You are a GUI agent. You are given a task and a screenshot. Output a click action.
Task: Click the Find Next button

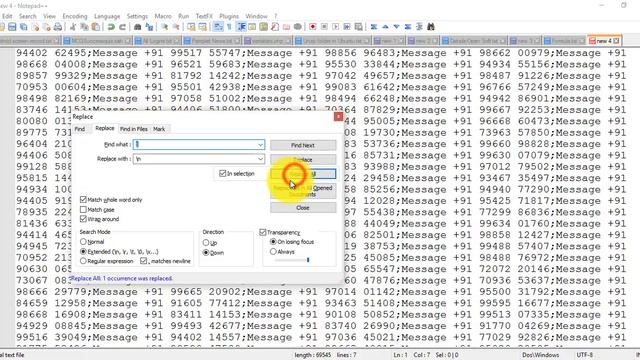[303, 145]
